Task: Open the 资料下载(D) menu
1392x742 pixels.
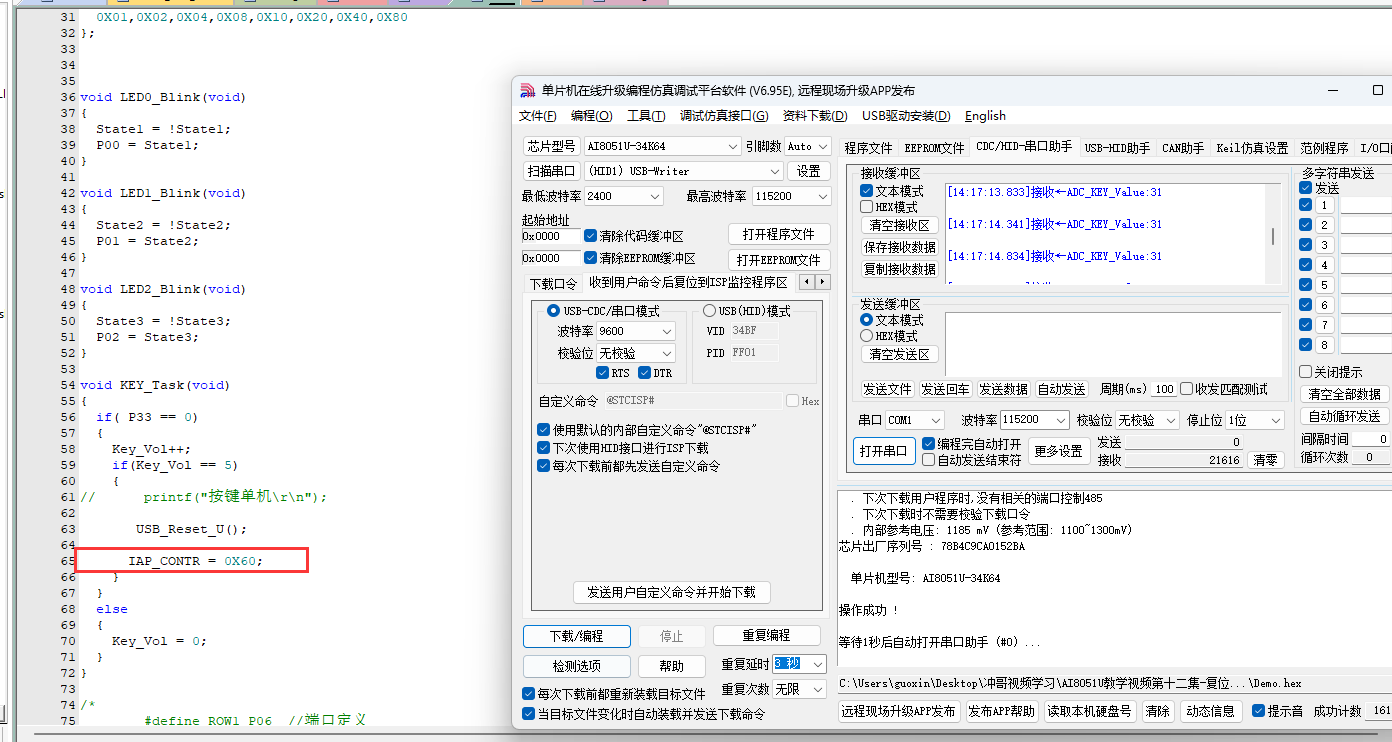Action: click(815, 116)
